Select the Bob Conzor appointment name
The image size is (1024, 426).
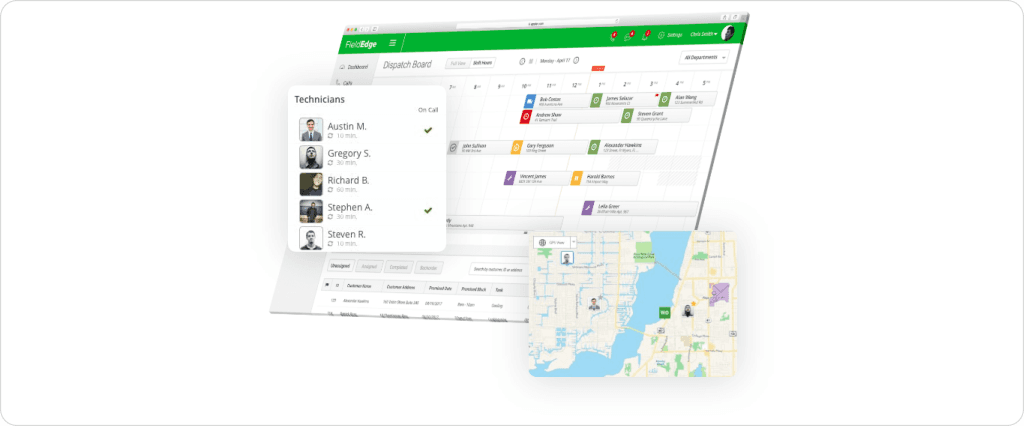click(549, 98)
